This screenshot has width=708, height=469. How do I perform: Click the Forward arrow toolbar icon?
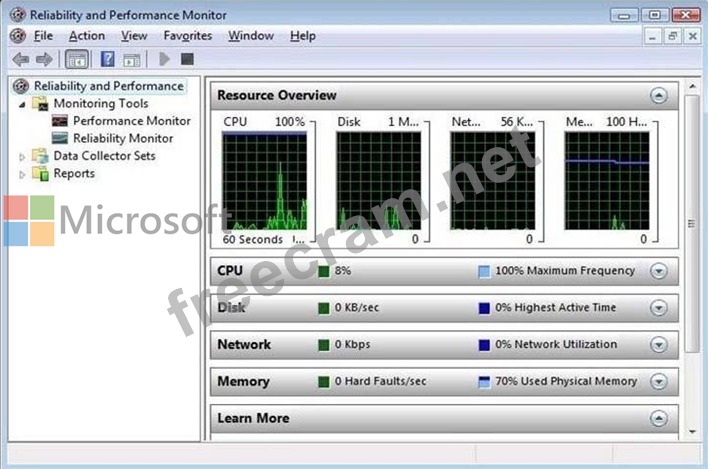(44, 59)
